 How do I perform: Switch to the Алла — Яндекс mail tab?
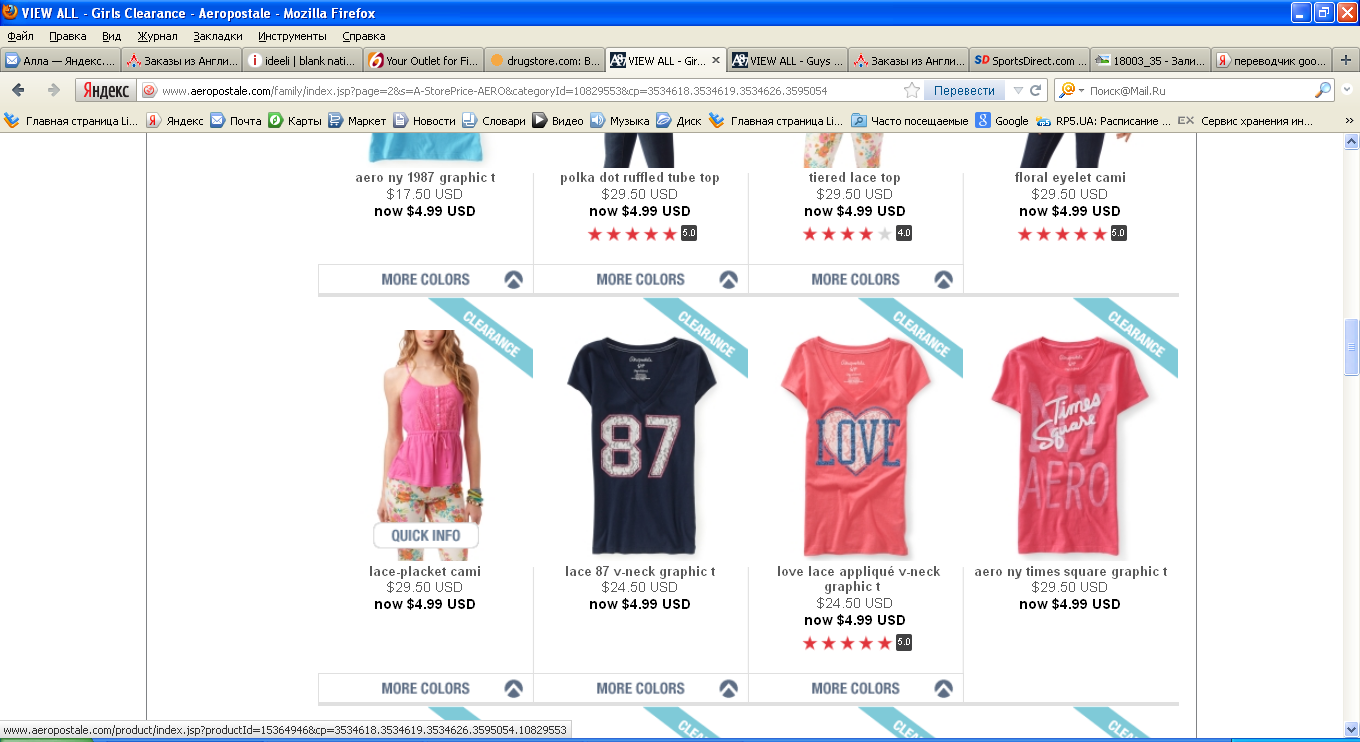[x=61, y=60]
